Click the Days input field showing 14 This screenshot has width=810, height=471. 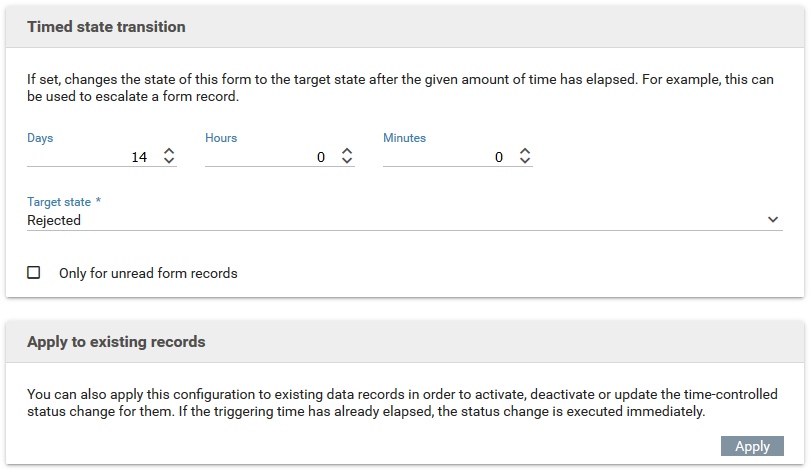[90, 157]
